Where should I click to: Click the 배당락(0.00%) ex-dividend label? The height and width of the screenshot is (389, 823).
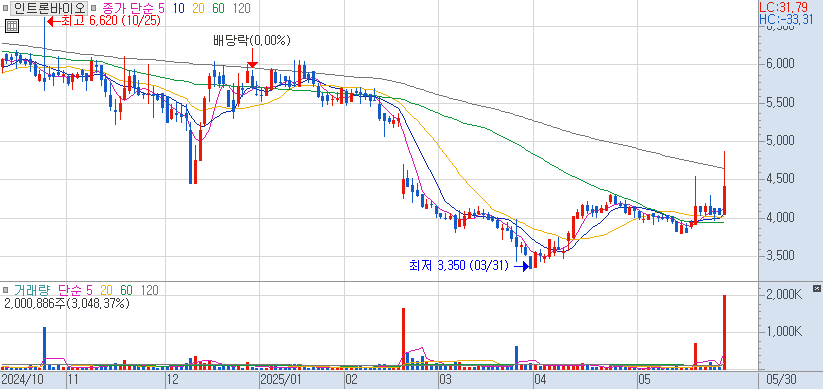coord(251,40)
